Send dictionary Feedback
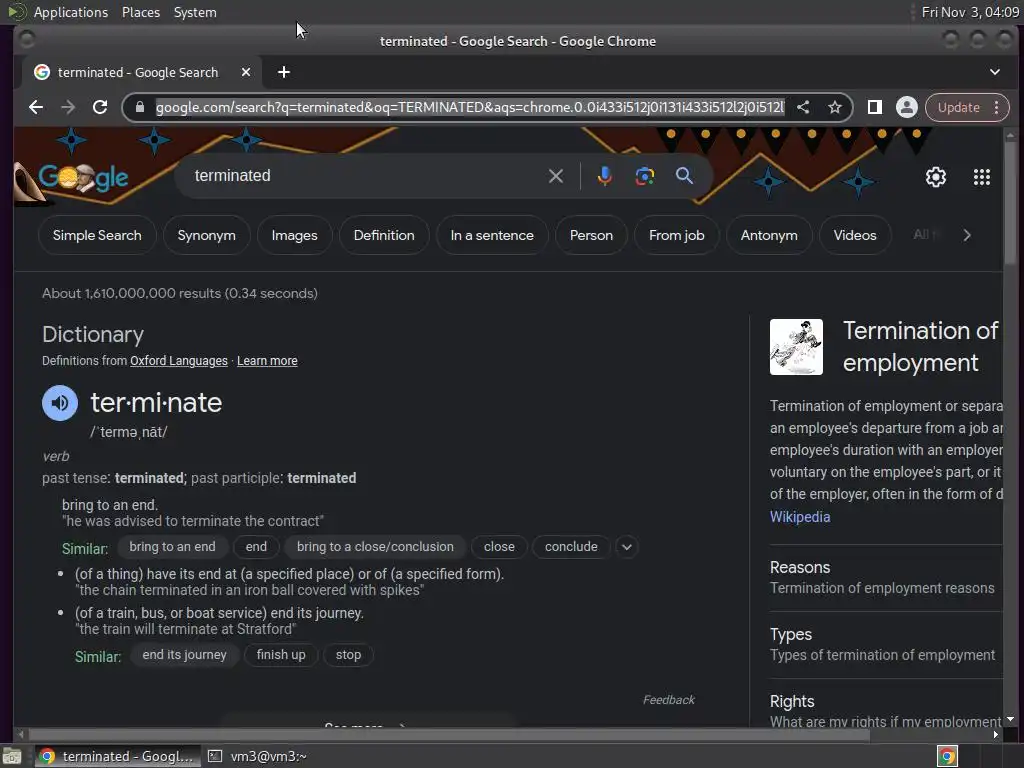The width and height of the screenshot is (1024, 768). click(668, 700)
